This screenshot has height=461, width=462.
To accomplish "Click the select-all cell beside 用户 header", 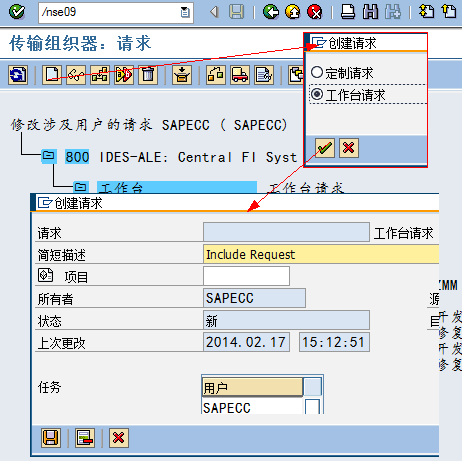I will tap(313, 387).
